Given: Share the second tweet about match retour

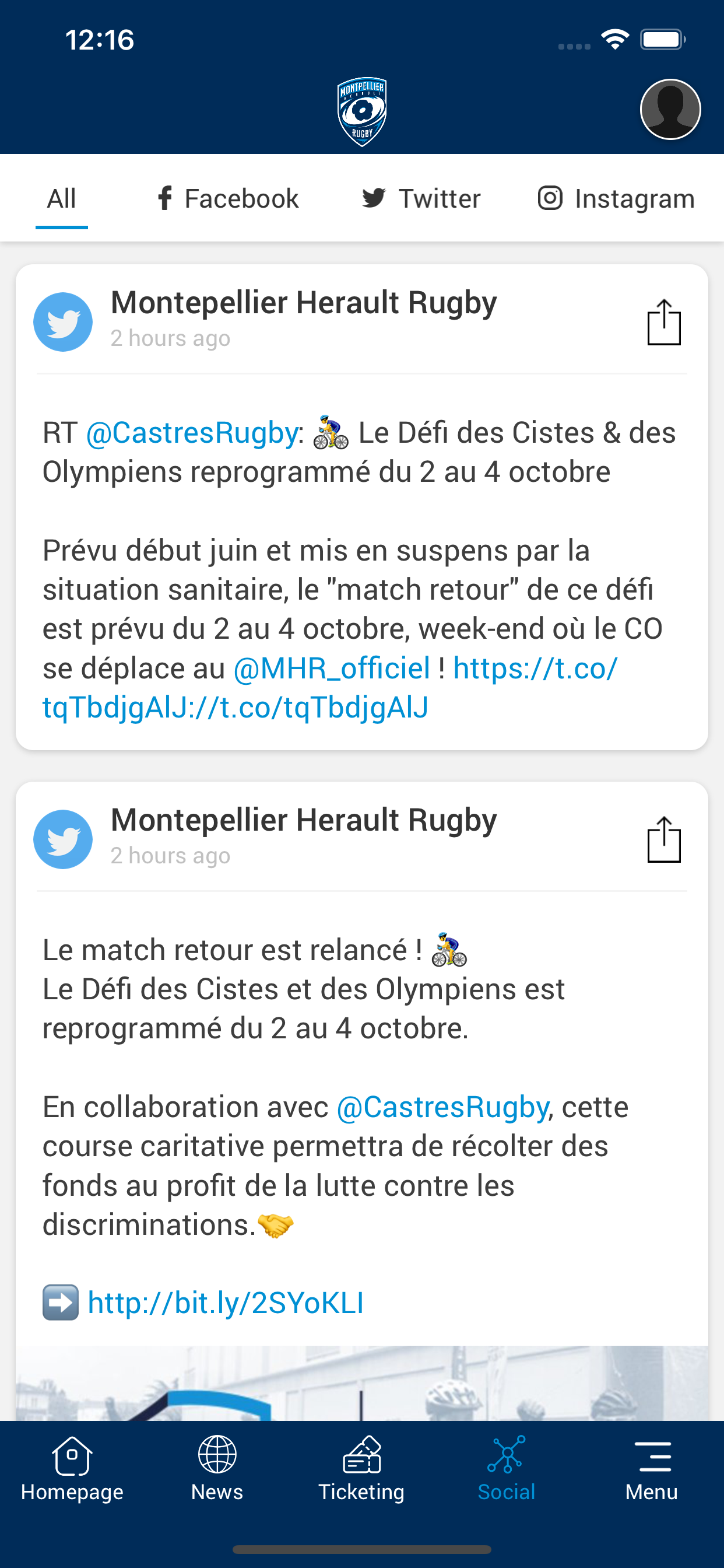Looking at the screenshot, I should 663,840.
